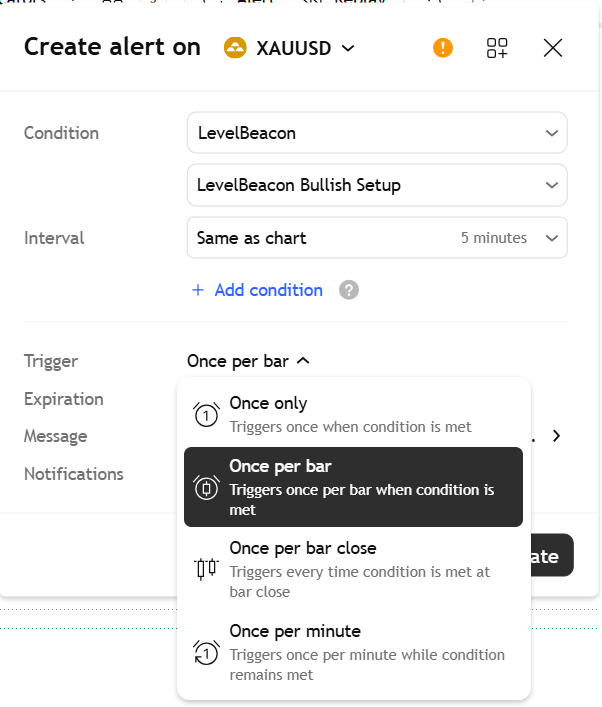The width and height of the screenshot is (602, 707).
Task: Click the gold XAUUSD symbol icon
Action: (235, 48)
